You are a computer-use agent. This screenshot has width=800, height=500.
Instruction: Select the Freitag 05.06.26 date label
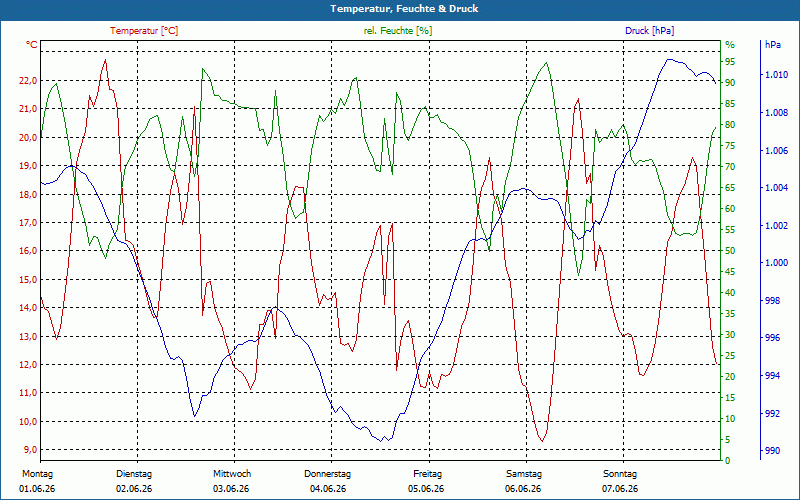pos(426,481)
